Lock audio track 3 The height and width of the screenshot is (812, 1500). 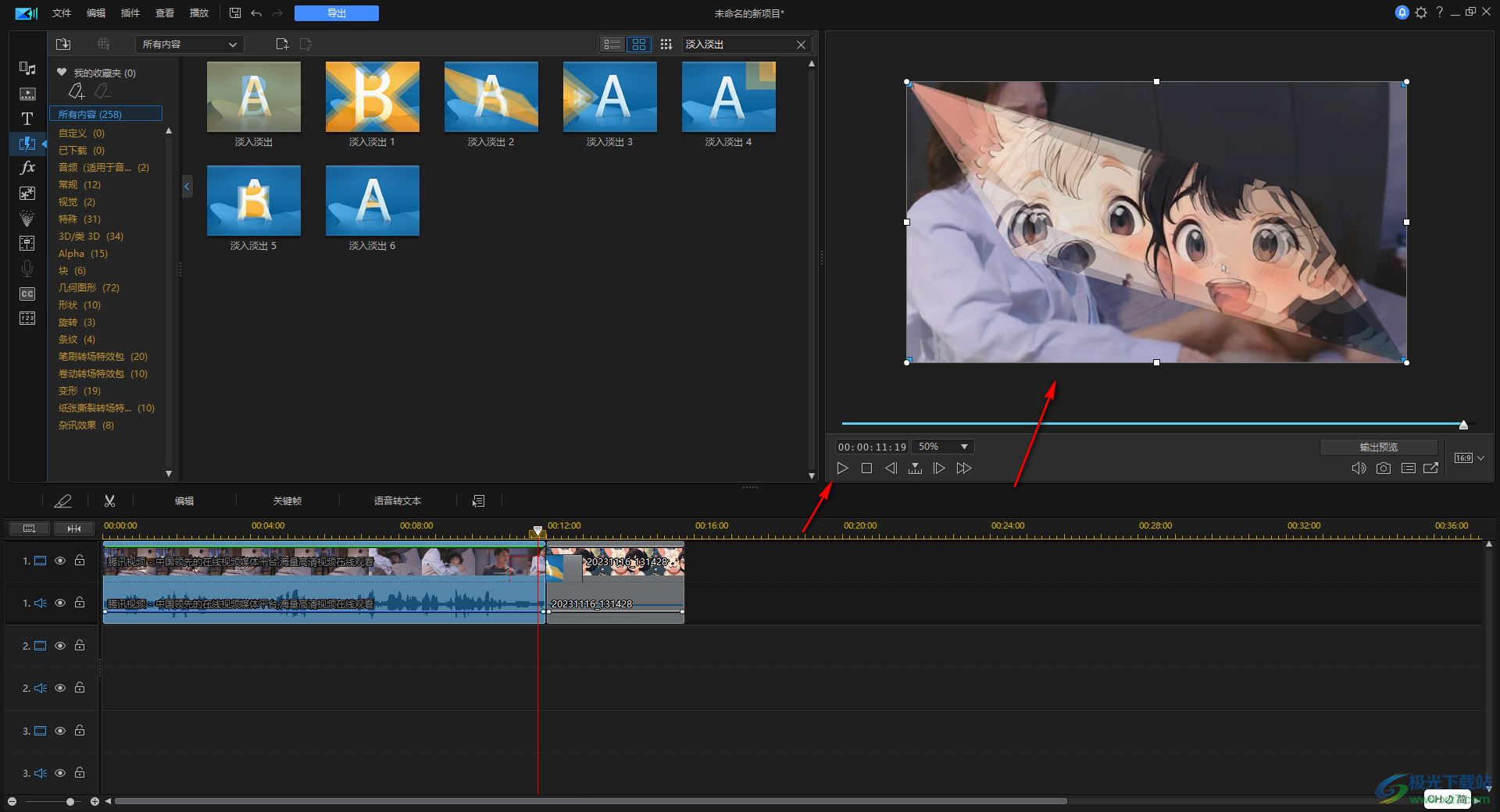[80, 773]
